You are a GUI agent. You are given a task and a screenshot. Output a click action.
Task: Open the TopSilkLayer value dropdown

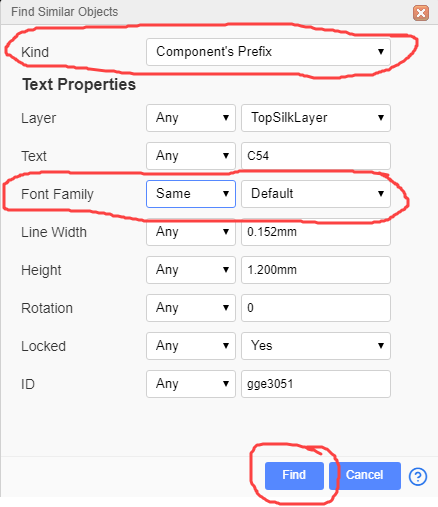316,118
